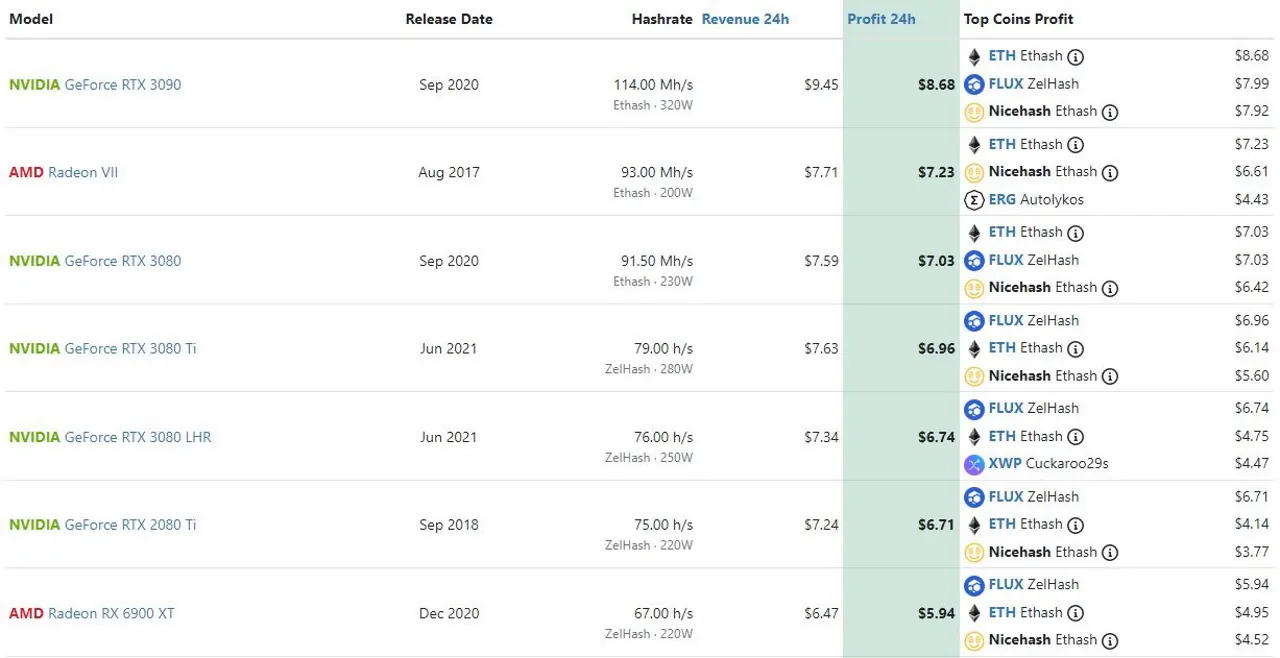The image size is (1280, 658).
Task: Click the FLUX coin icon in the RTX 3090 row
Action: (x=974, y=85)
